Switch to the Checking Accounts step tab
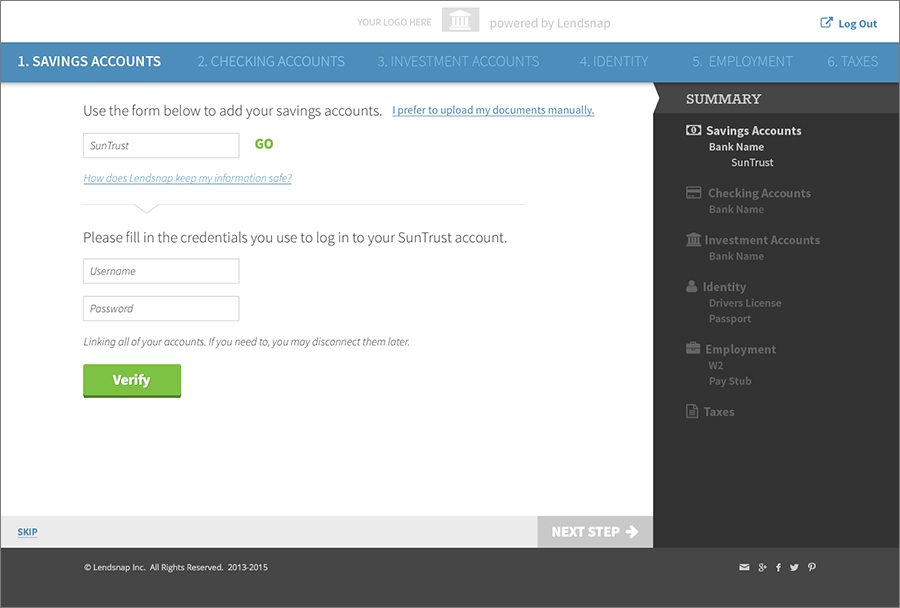The image size is (900, 608). [271, 61]
